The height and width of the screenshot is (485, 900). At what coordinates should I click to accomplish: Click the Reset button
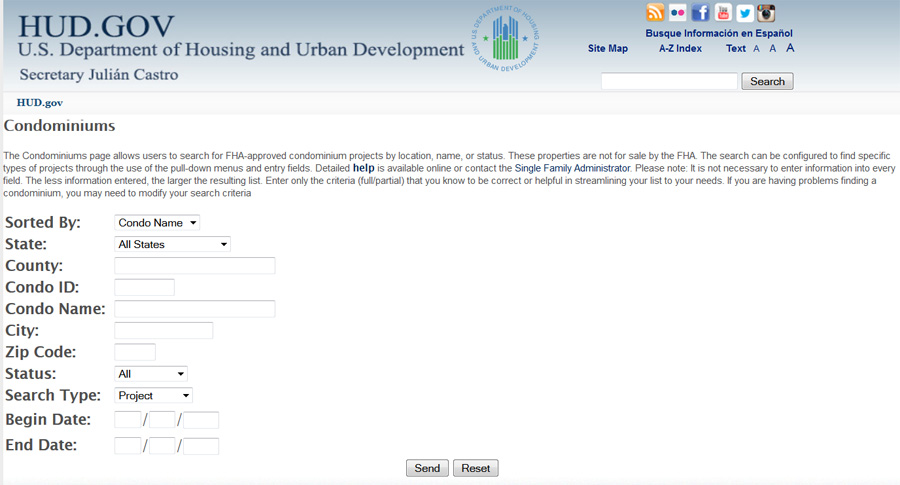coord(476,468)
